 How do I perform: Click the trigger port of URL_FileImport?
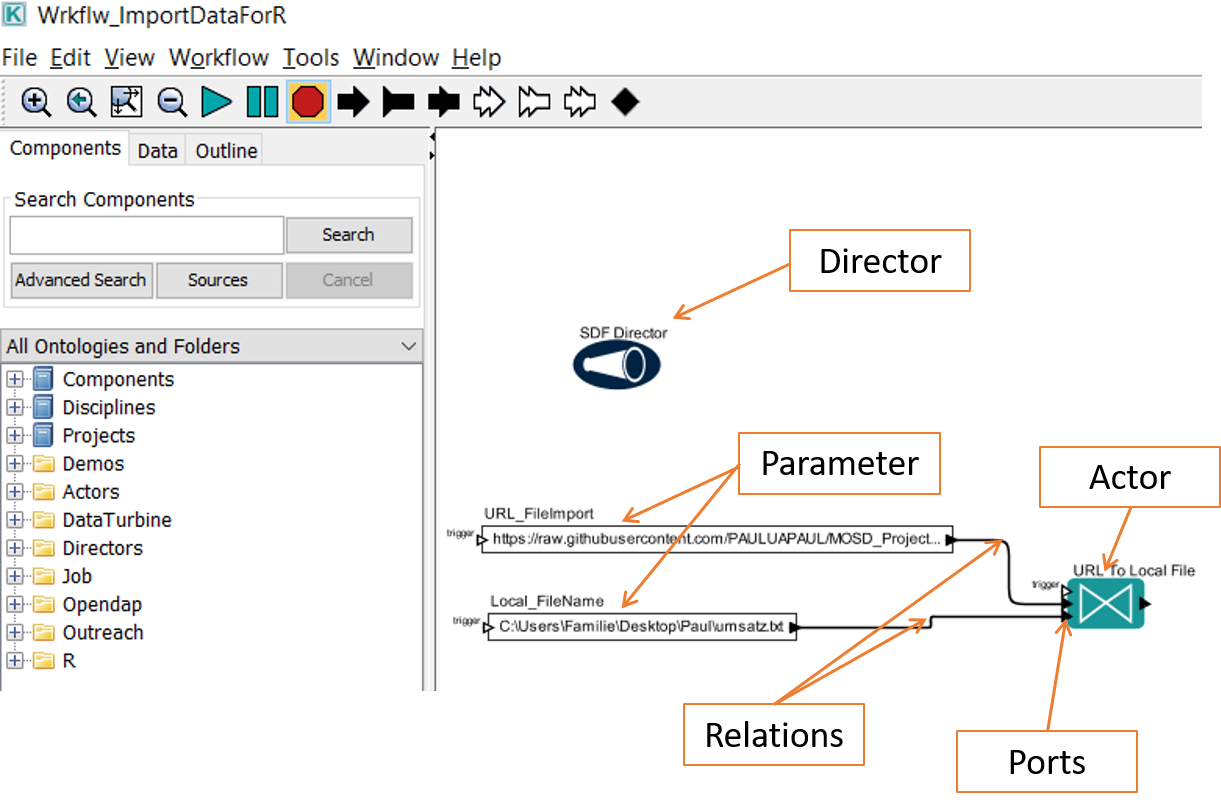pos(482,540)
